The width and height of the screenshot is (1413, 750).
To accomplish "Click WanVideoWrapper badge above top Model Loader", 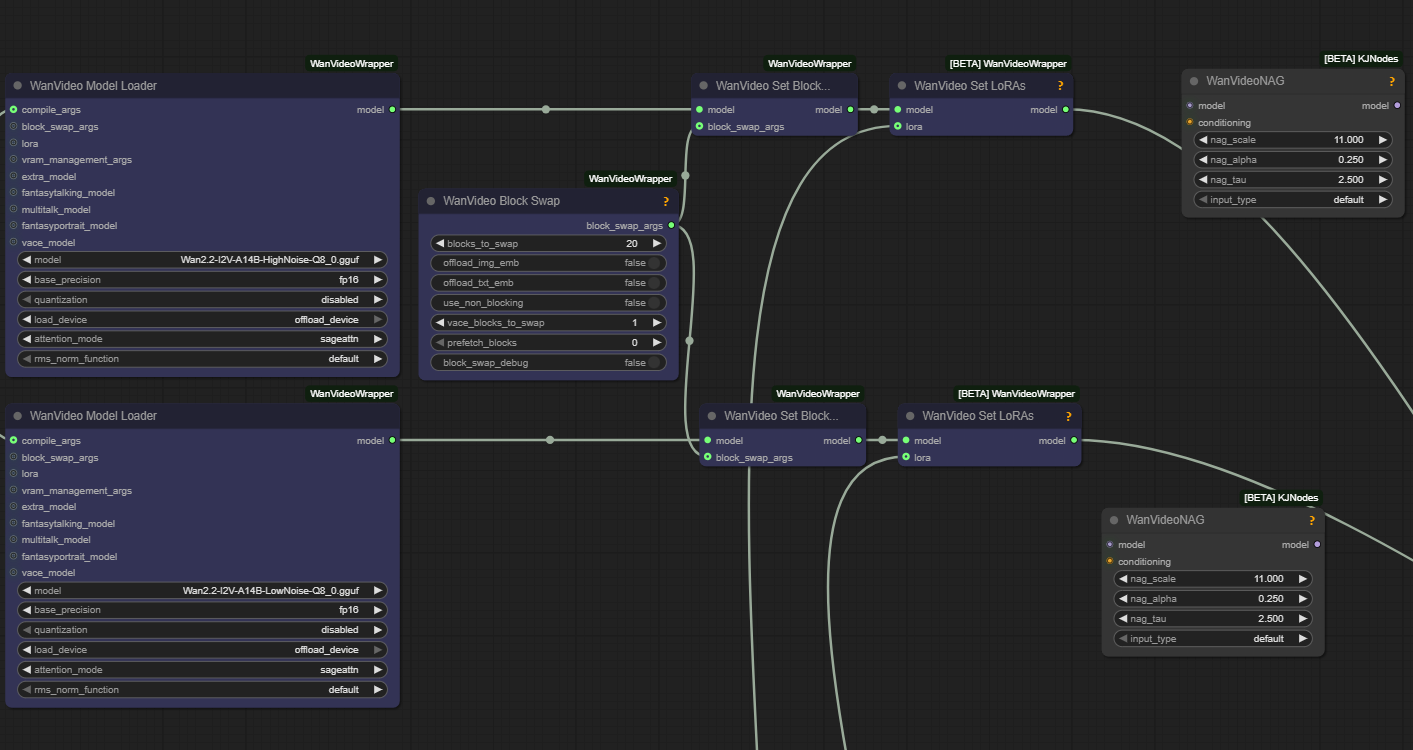I will (x=352, y=64).
